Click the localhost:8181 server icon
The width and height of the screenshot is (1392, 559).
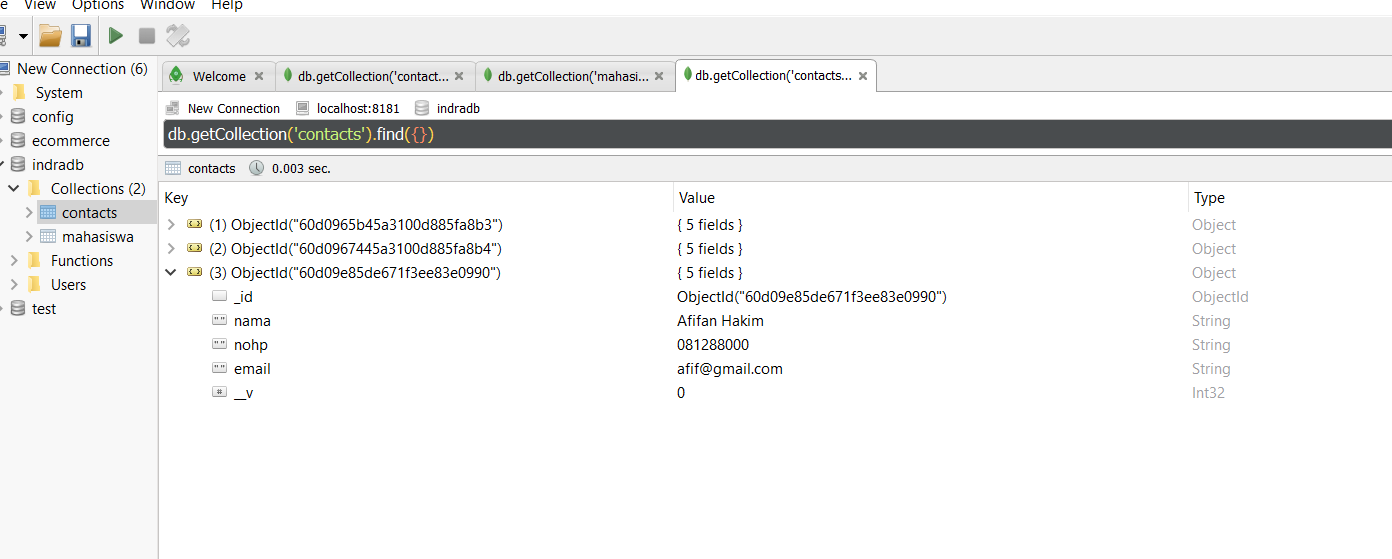[302, 108]
